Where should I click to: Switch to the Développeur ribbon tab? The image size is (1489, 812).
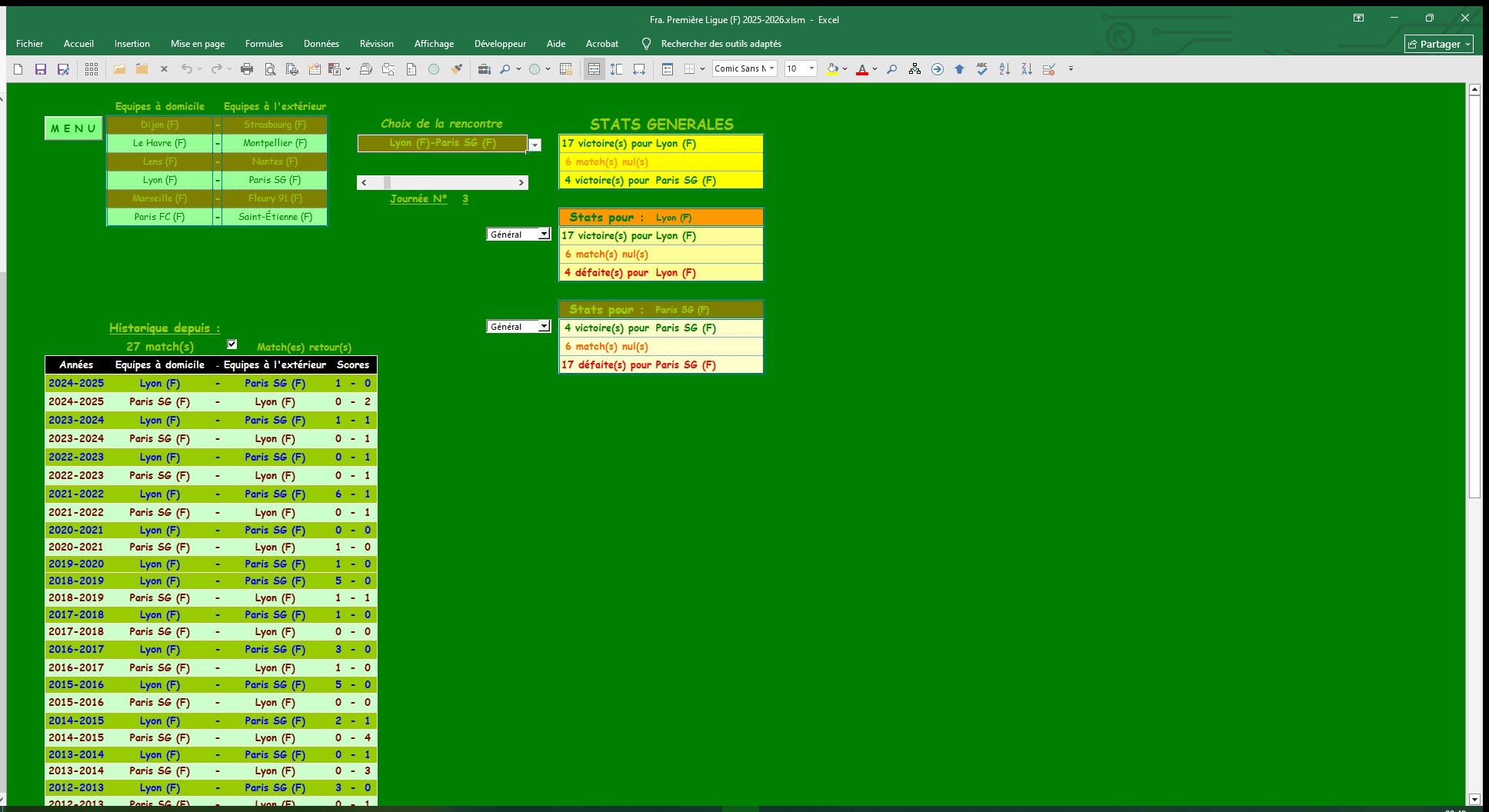[x=500, y=44]
